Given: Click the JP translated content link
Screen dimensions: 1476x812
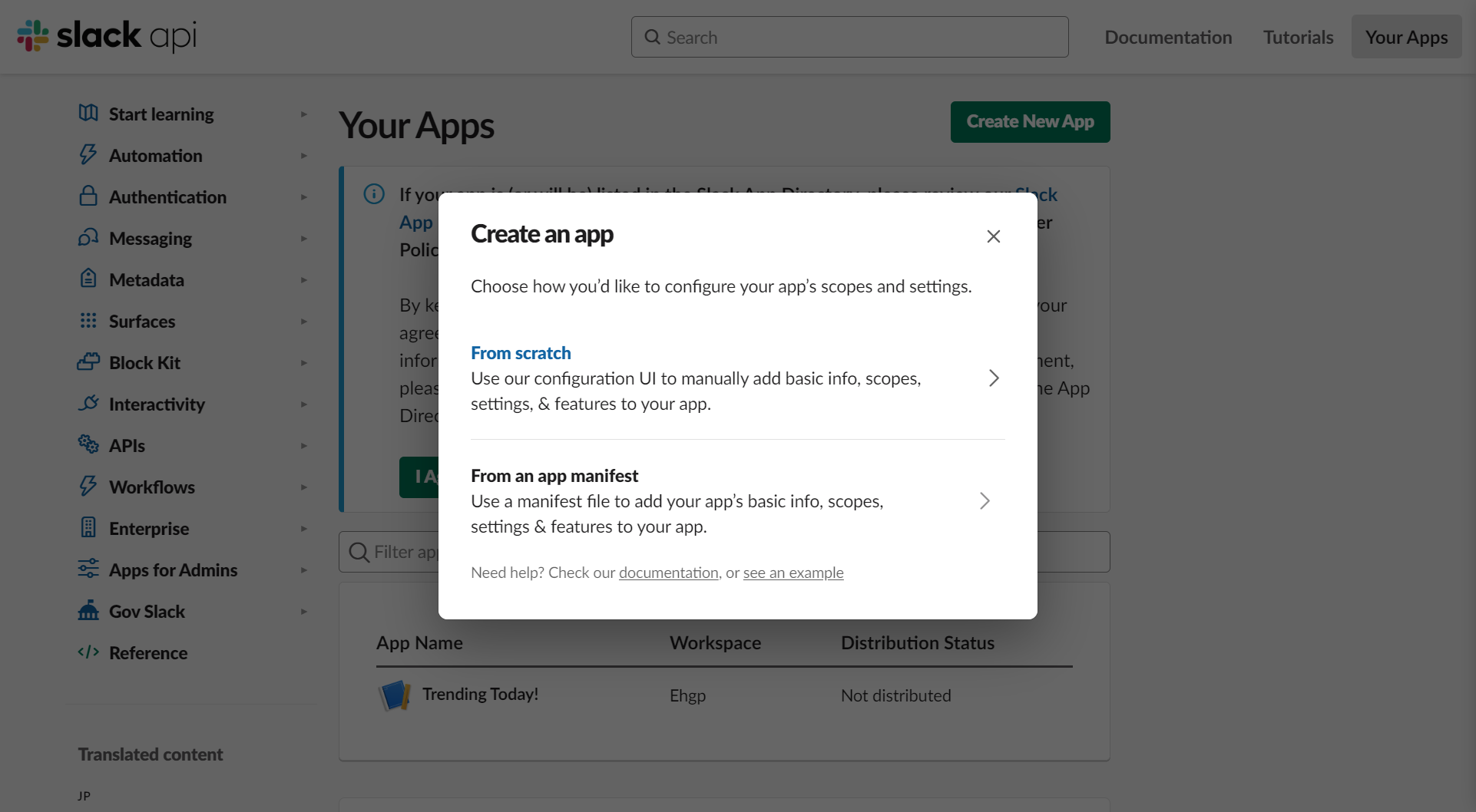Looking at the screenshot, I should (x=84, y=796).
